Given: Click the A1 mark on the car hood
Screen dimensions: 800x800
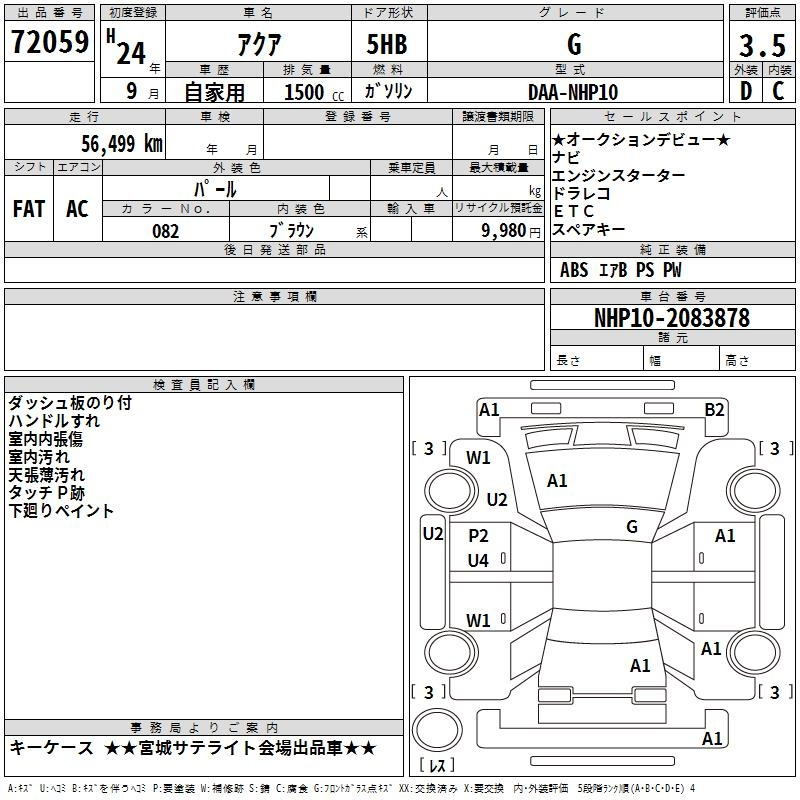Looking at the screenshot, I should coord(557,481).
